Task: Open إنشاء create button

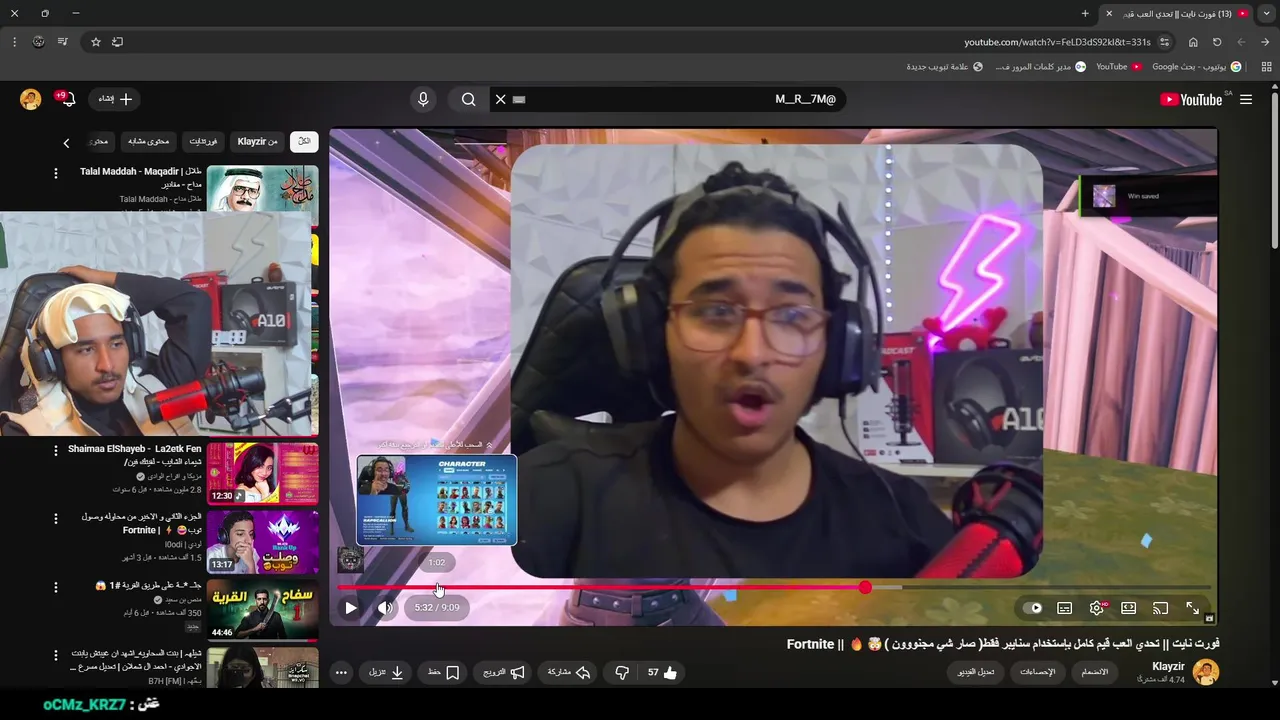Action: click(x=114, y=99)
